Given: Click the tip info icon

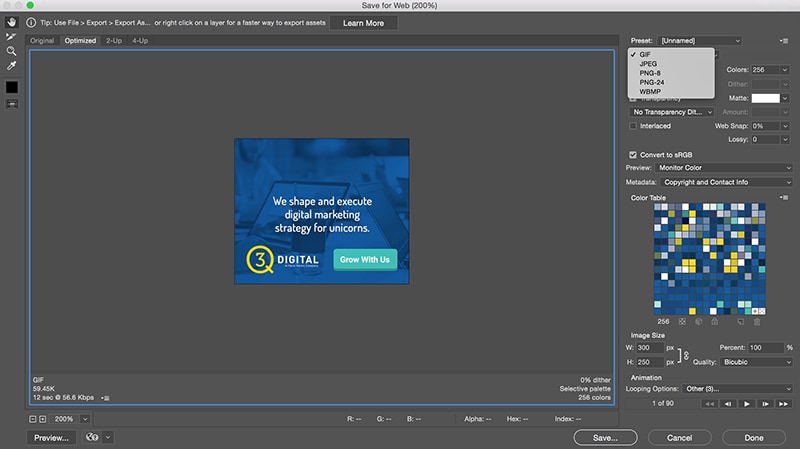Looking at the screenshot, I should 31,22.
